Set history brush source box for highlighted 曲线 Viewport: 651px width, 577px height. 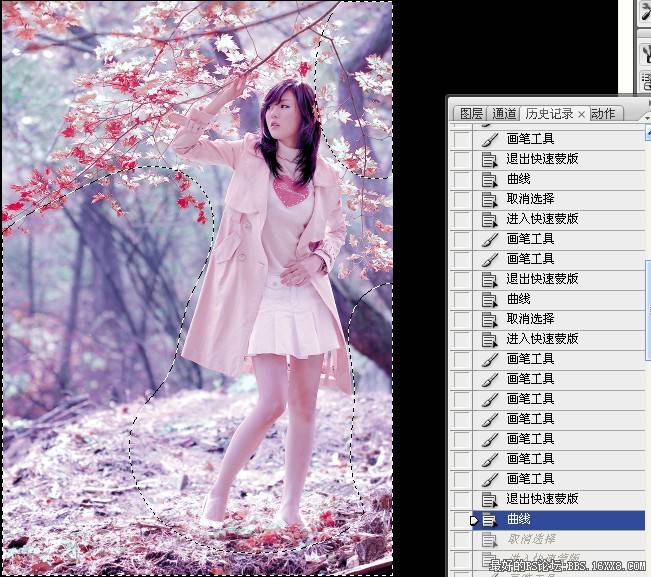461,519
